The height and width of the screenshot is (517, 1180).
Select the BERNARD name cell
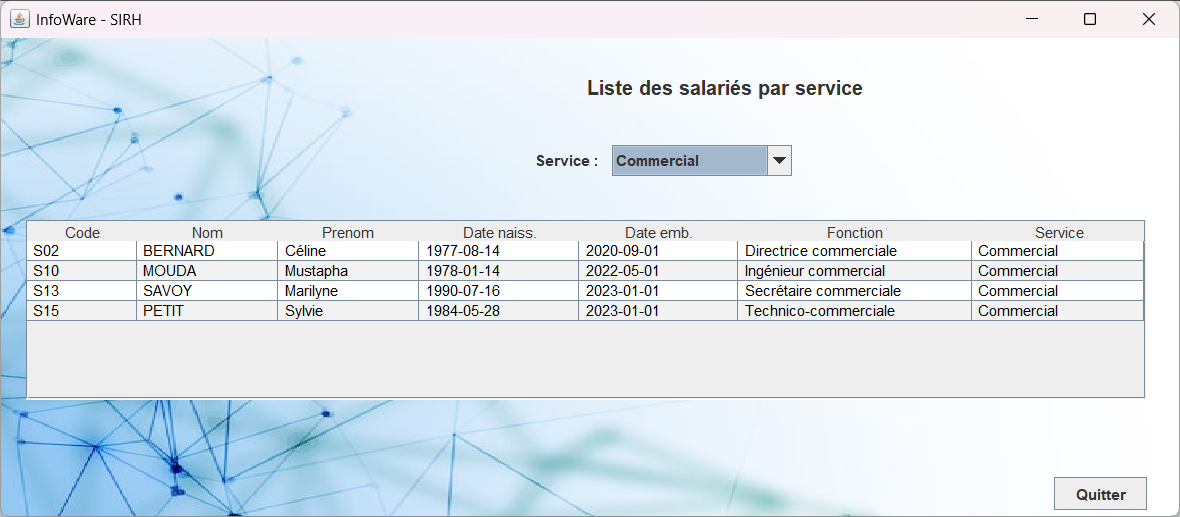click(x=207, y=251)
